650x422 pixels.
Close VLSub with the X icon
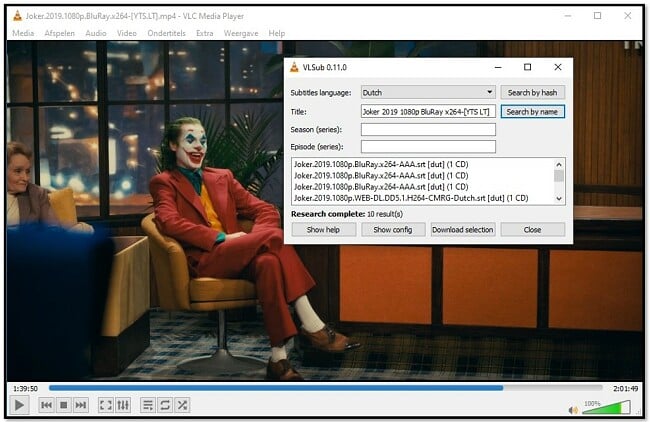coord(558,67)
